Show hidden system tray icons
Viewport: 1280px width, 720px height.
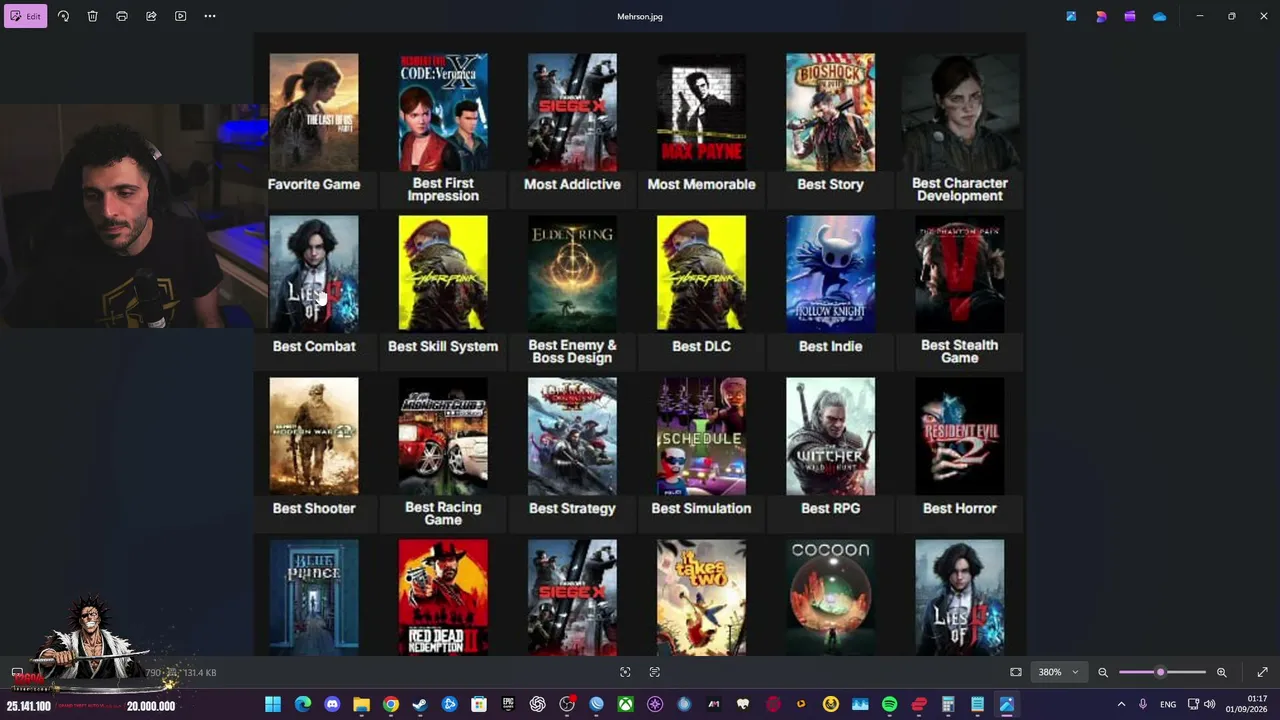click(x=1121, y=705)
